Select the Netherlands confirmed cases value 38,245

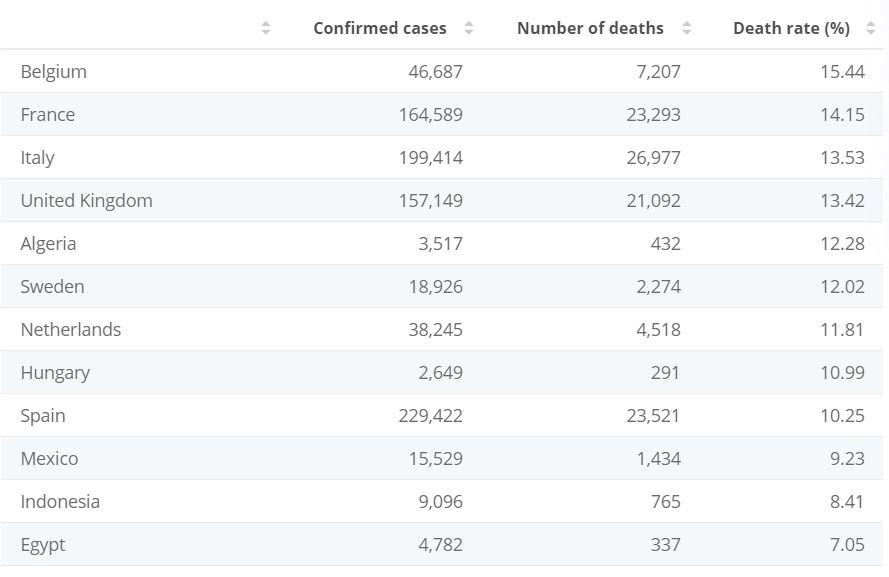coord(435,330)
